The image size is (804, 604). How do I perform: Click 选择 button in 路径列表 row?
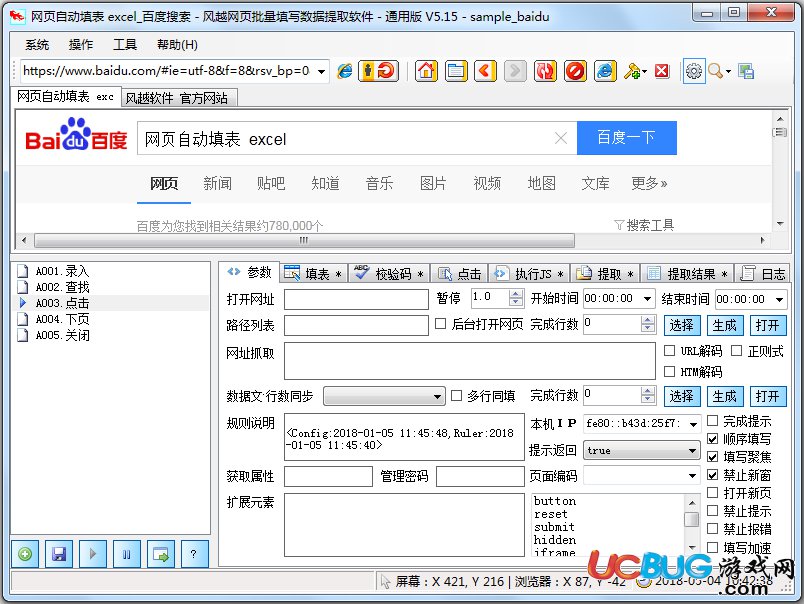[681, 325]
